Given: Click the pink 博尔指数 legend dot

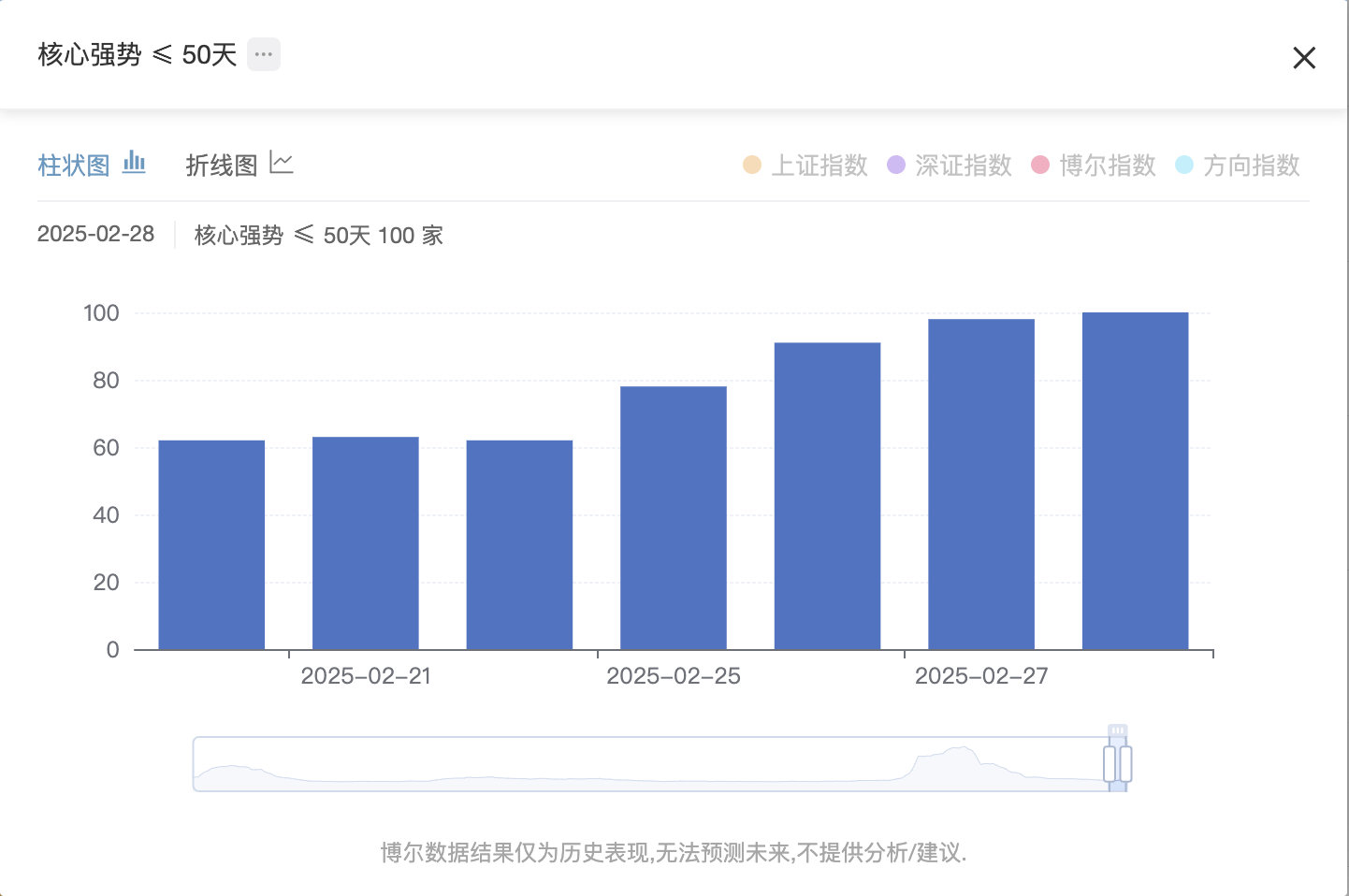Looking at the screenshot, I should (1040, 165).
